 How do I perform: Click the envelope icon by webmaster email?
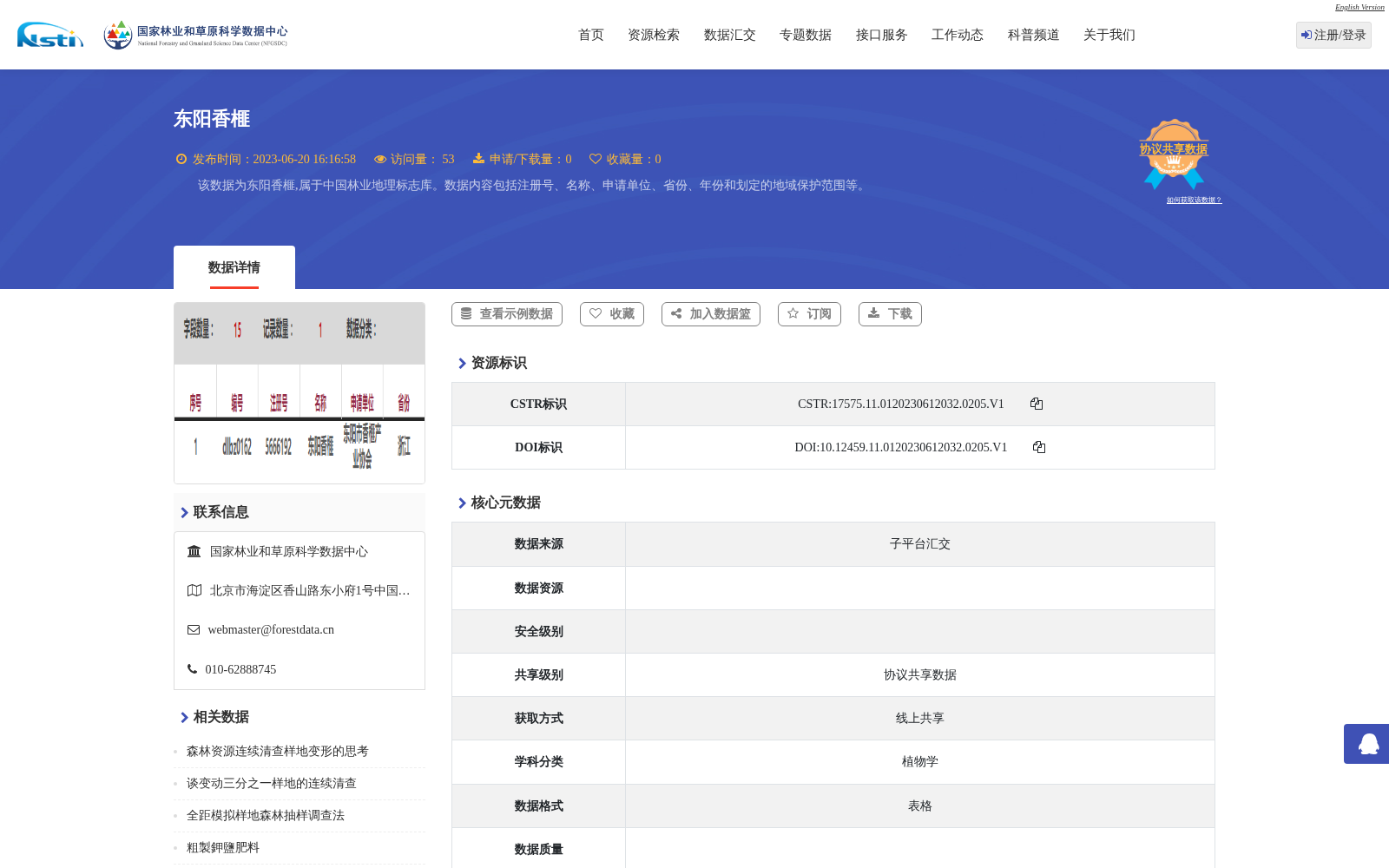pos(194,630)
